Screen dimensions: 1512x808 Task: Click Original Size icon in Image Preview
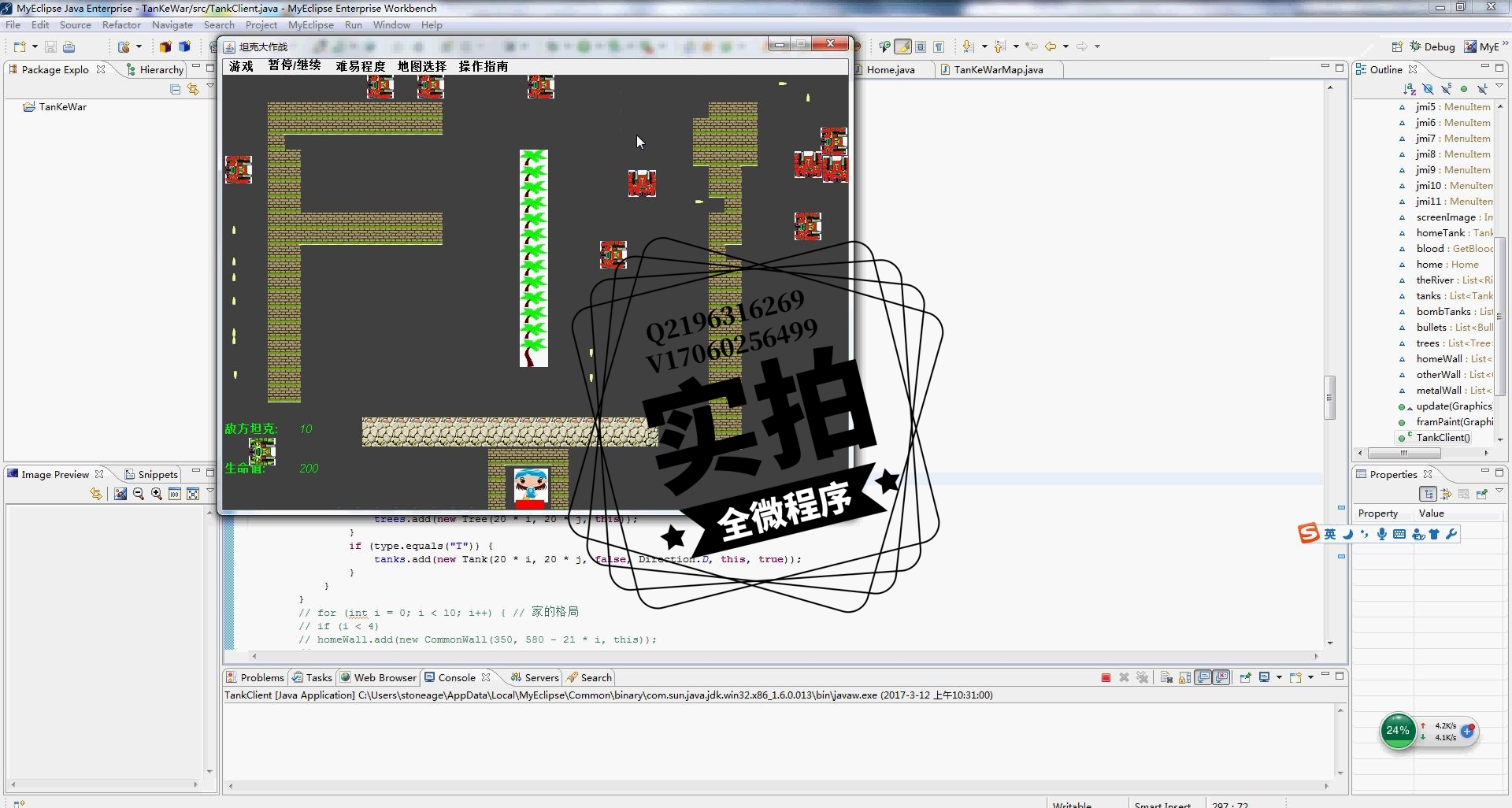coord(175,495)
